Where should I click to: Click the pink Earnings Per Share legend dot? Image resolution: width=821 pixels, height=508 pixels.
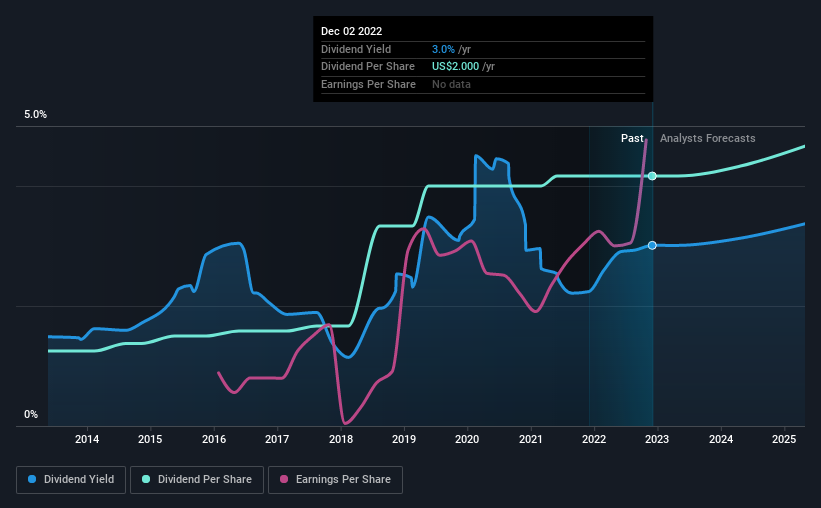click(284, 479)
